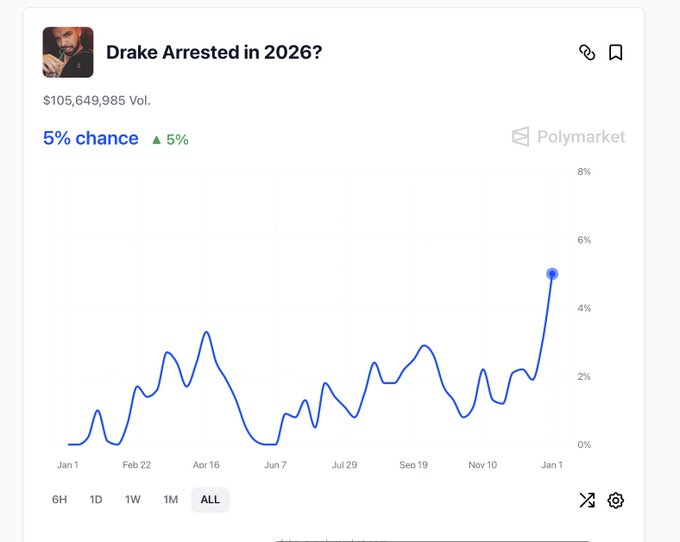Click the Apr 16 date axis label
Image resolution: width=680 pixels, height=542 pixels.
pos(207,465)
